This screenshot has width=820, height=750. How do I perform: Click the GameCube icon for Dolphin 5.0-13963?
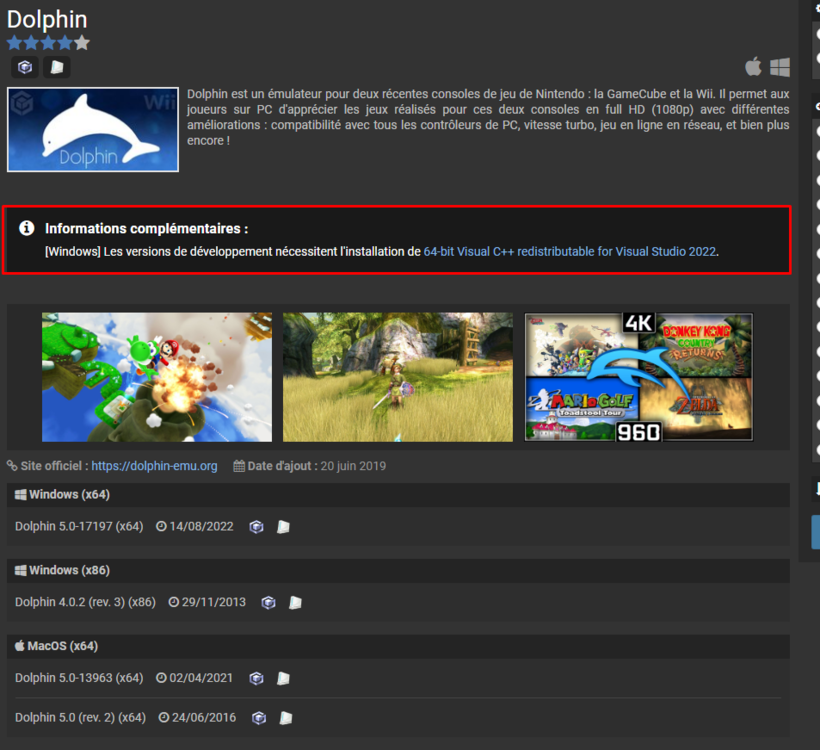click(x=256, y=679)
